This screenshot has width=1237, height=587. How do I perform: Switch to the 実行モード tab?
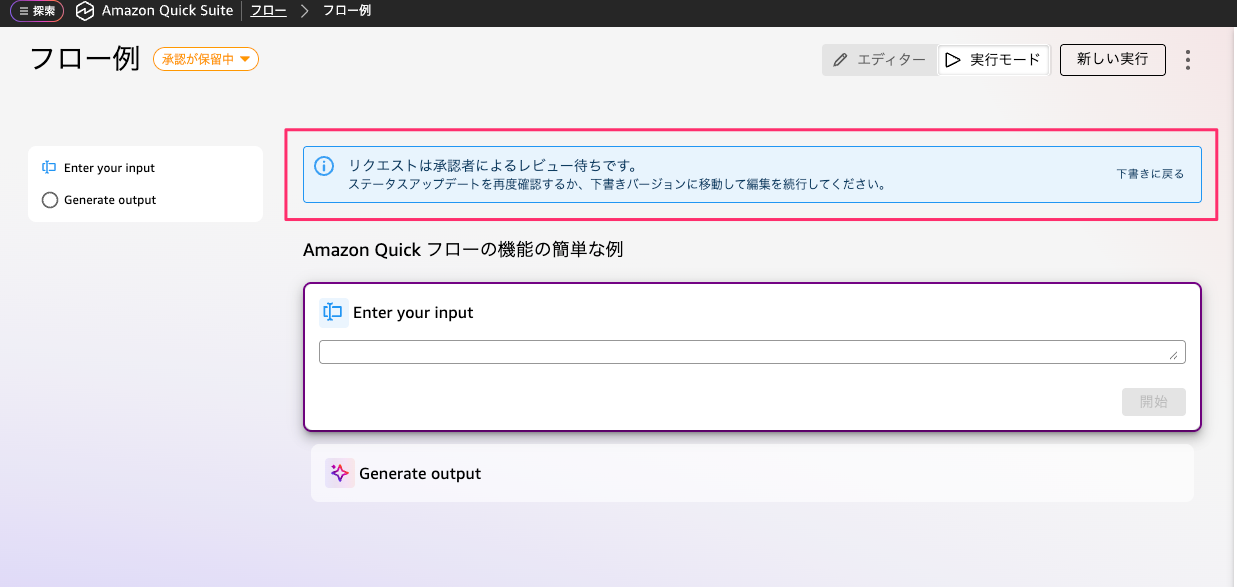coord(993,60)
